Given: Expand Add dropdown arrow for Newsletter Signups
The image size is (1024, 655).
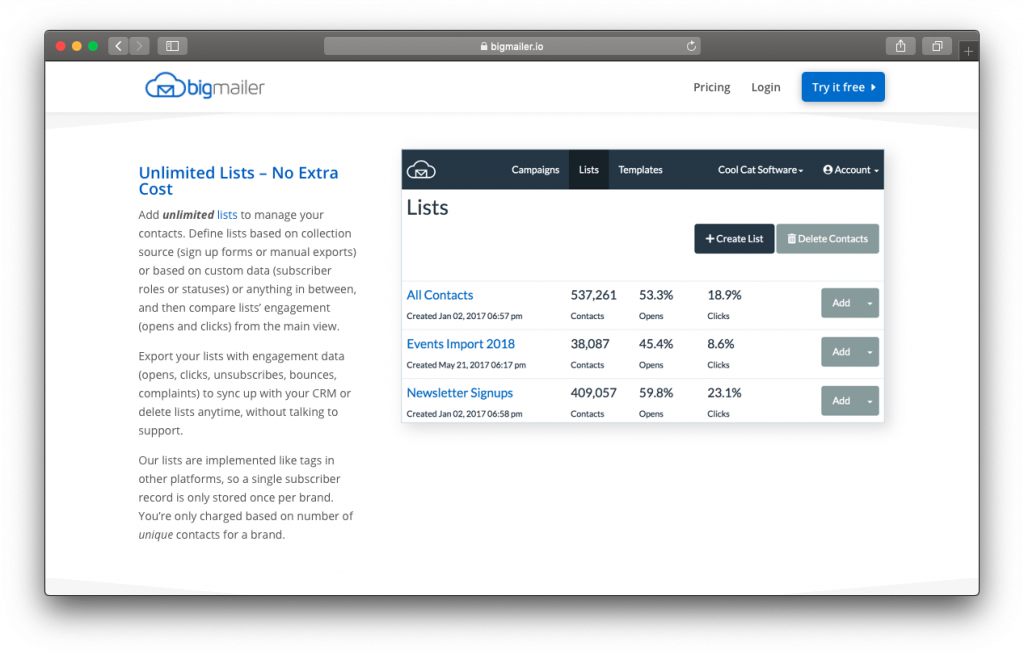Looking at the screenshot, I should [x=870, y=401].
